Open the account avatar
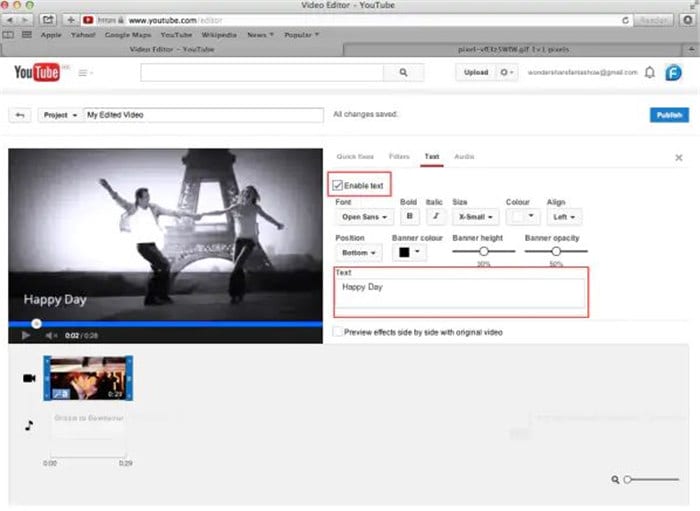Viewport: 700px width, 511px height. point(673,72)
